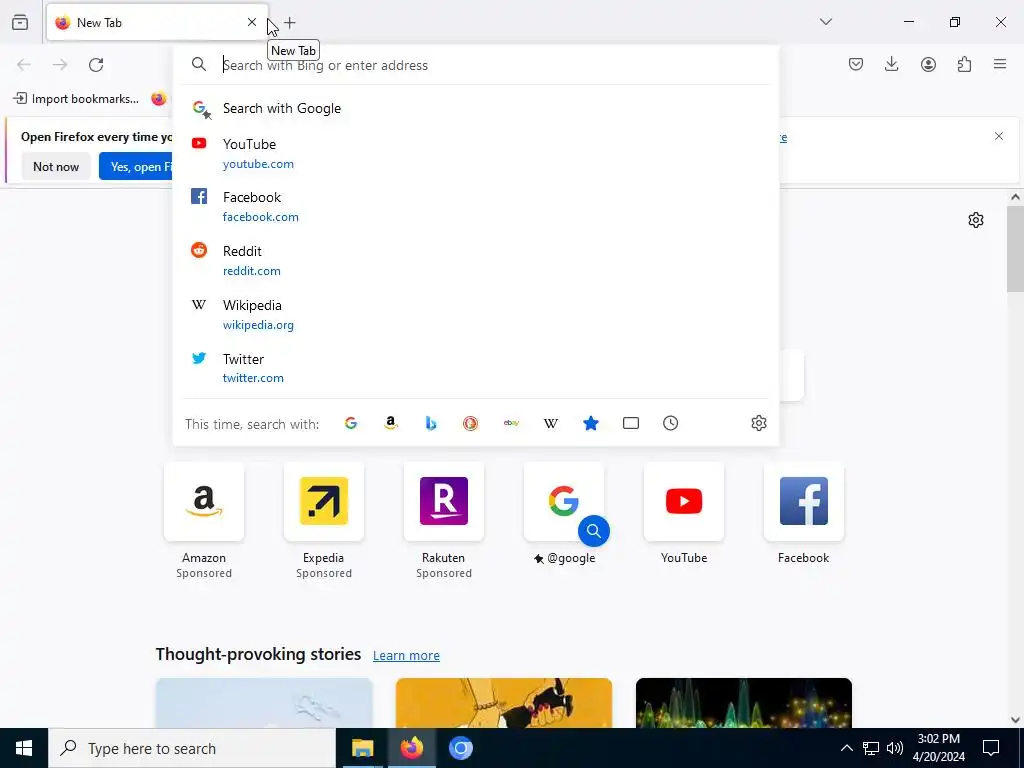Open a new tab with the plus button
The width and height of the screenshot is (1024, 768).
[x=290, y=23]
